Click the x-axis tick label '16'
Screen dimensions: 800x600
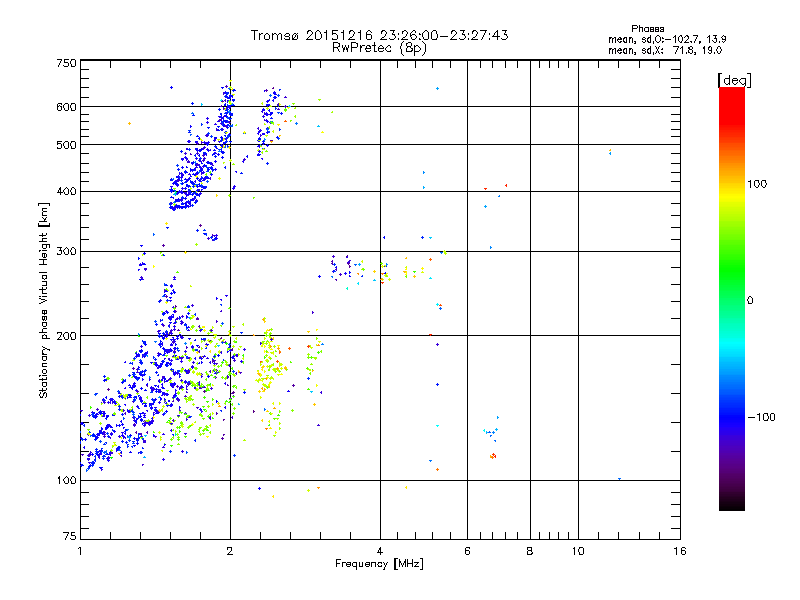coord(680,551)
